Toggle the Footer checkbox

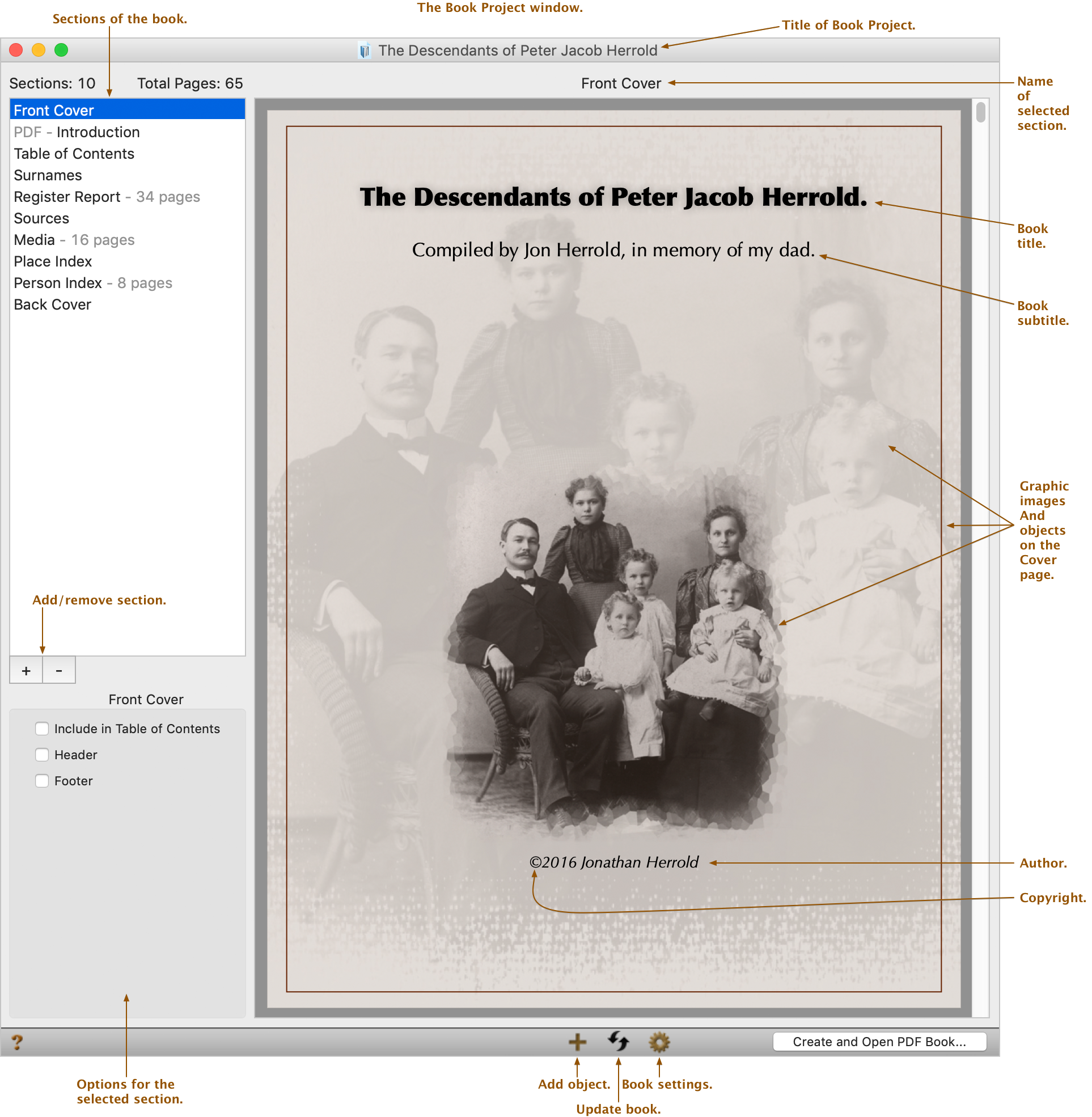click(42, 780)
